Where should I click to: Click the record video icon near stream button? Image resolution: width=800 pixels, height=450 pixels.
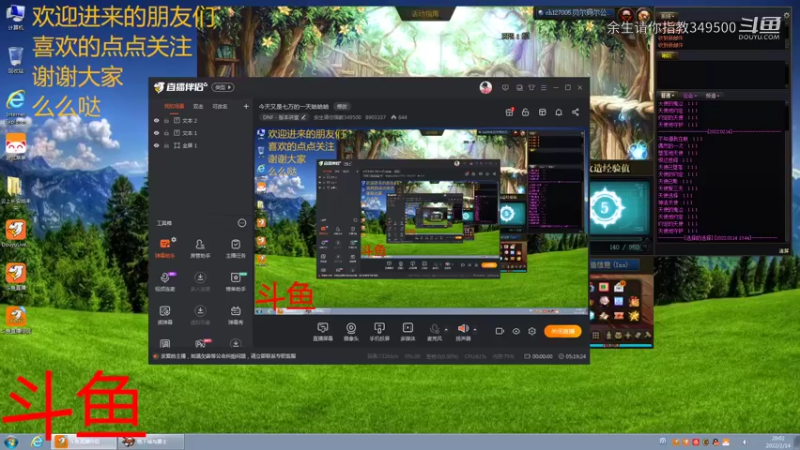(x=499, y=331)
